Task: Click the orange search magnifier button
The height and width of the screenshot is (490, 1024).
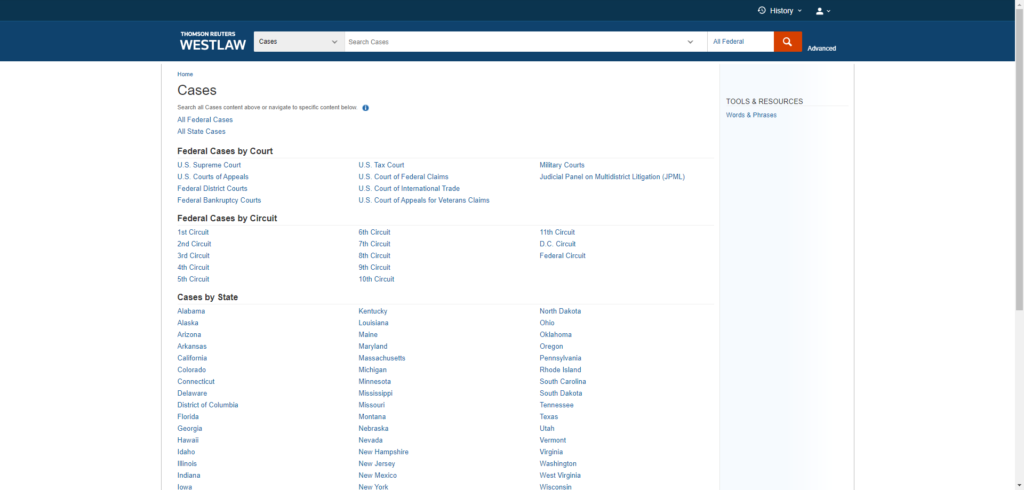Action: (x=788, y=42)
